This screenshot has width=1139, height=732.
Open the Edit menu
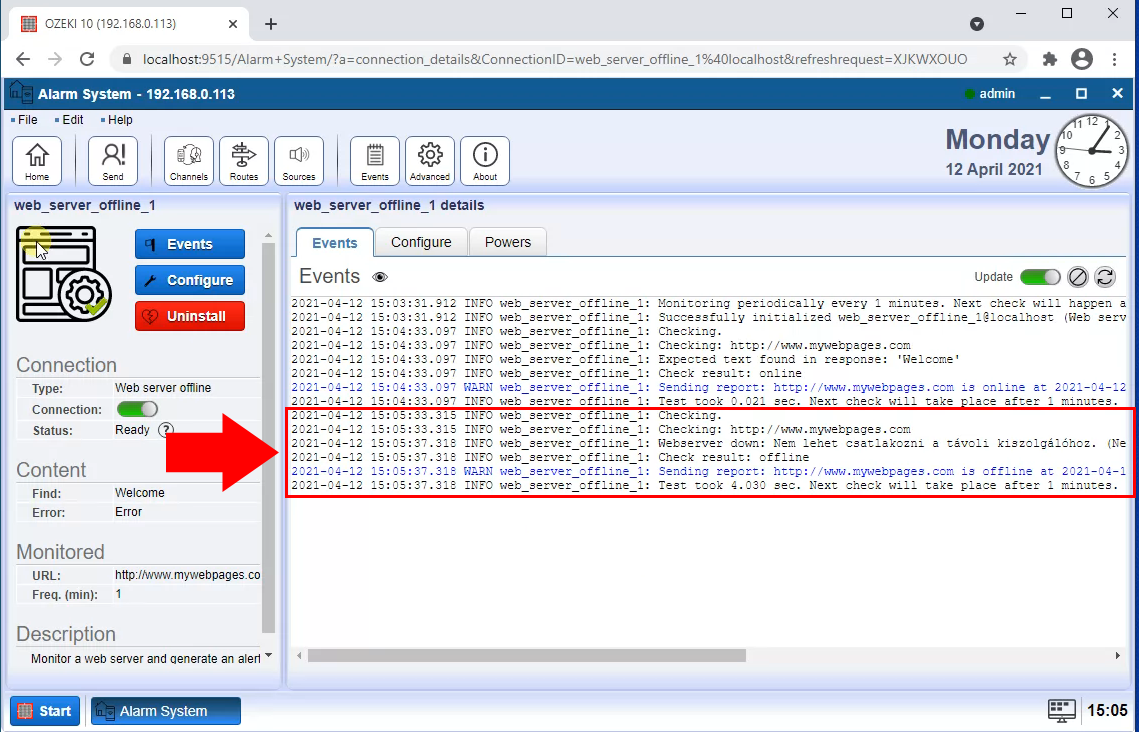point(73,120)
